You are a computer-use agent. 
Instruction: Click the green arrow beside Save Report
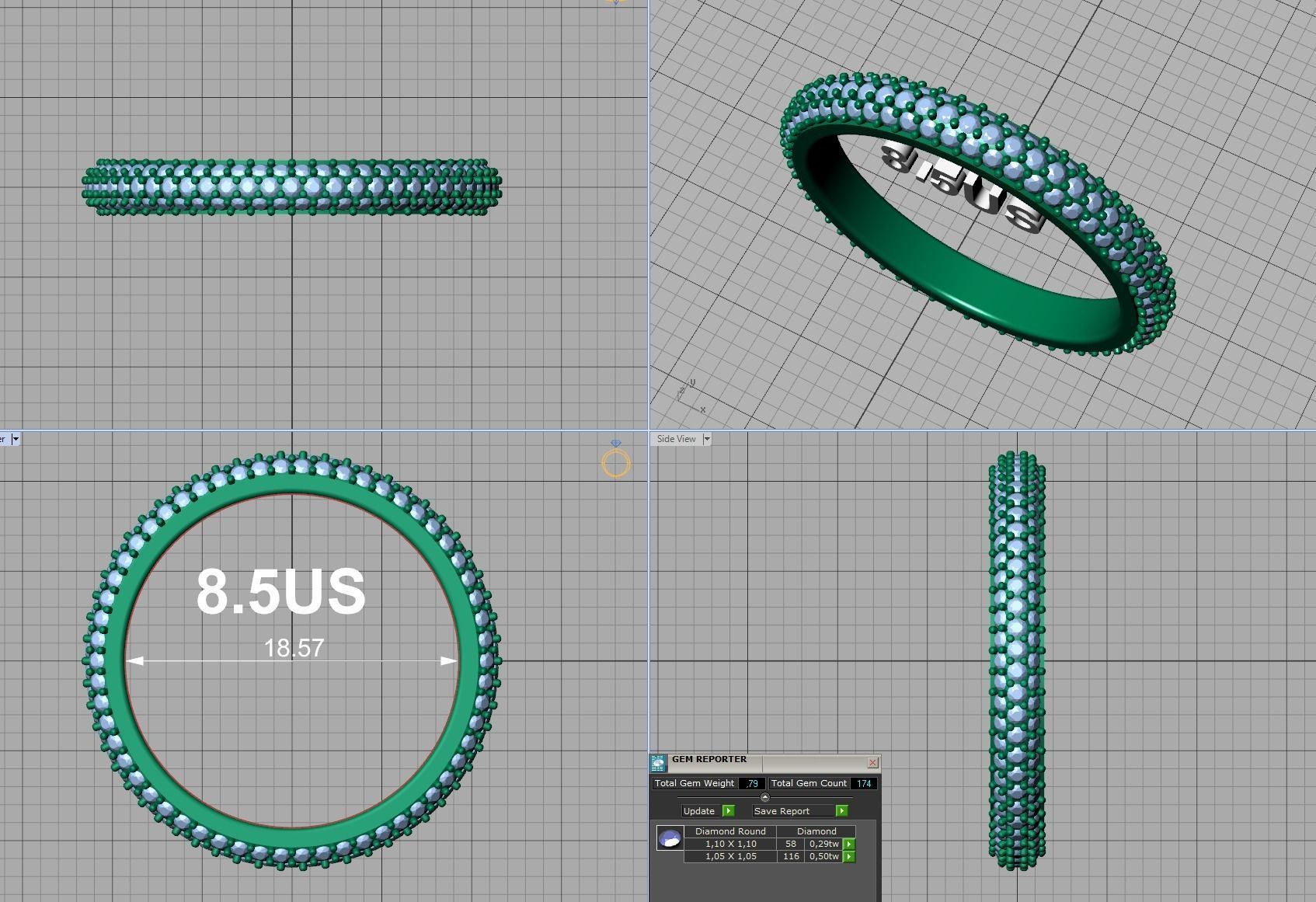click(841, 810)
